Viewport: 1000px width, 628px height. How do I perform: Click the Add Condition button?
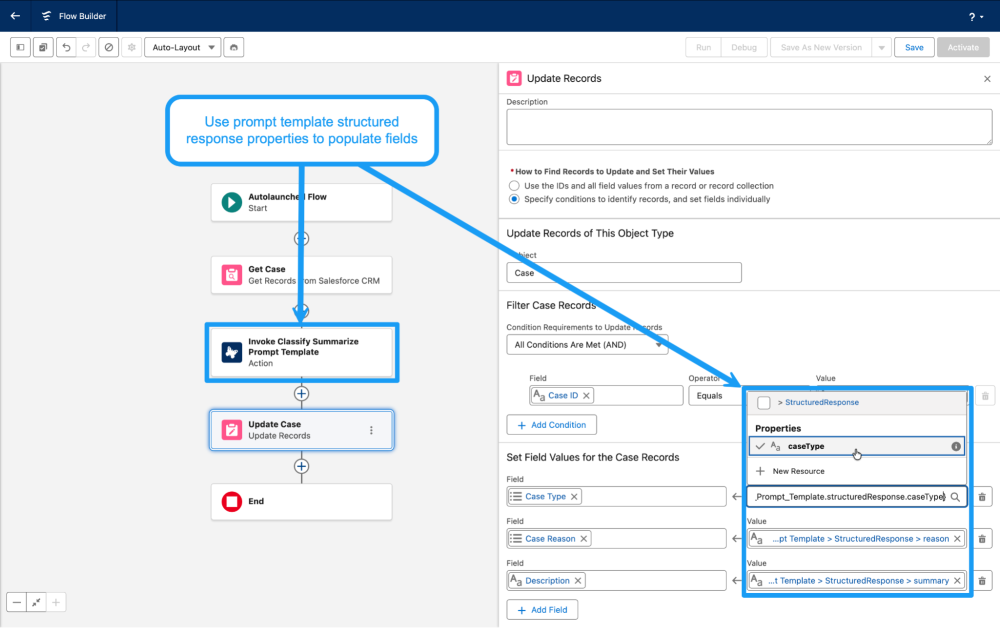point(551,424)
